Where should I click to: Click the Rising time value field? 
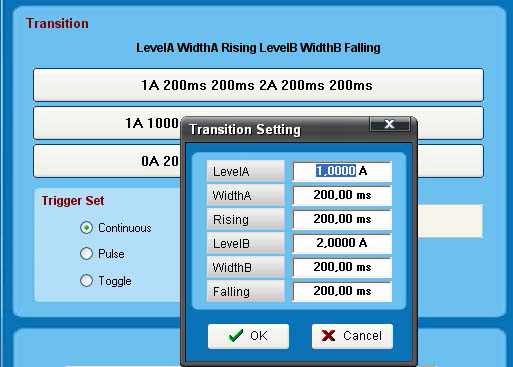tap(342, 219)
